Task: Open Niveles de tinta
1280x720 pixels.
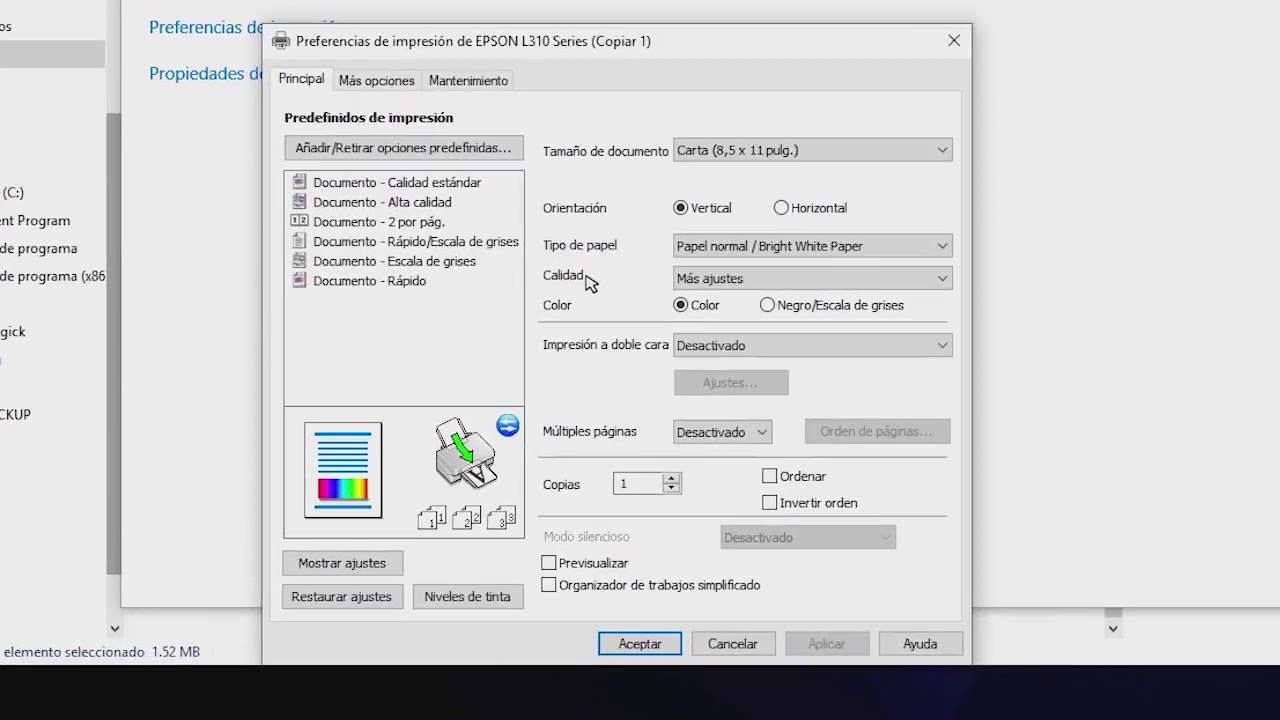Action: (x=467, y=597)
